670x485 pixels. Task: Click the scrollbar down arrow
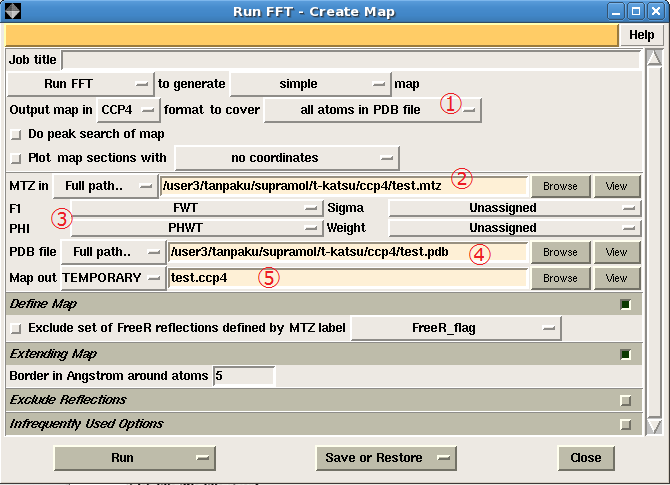pos(654,426)
